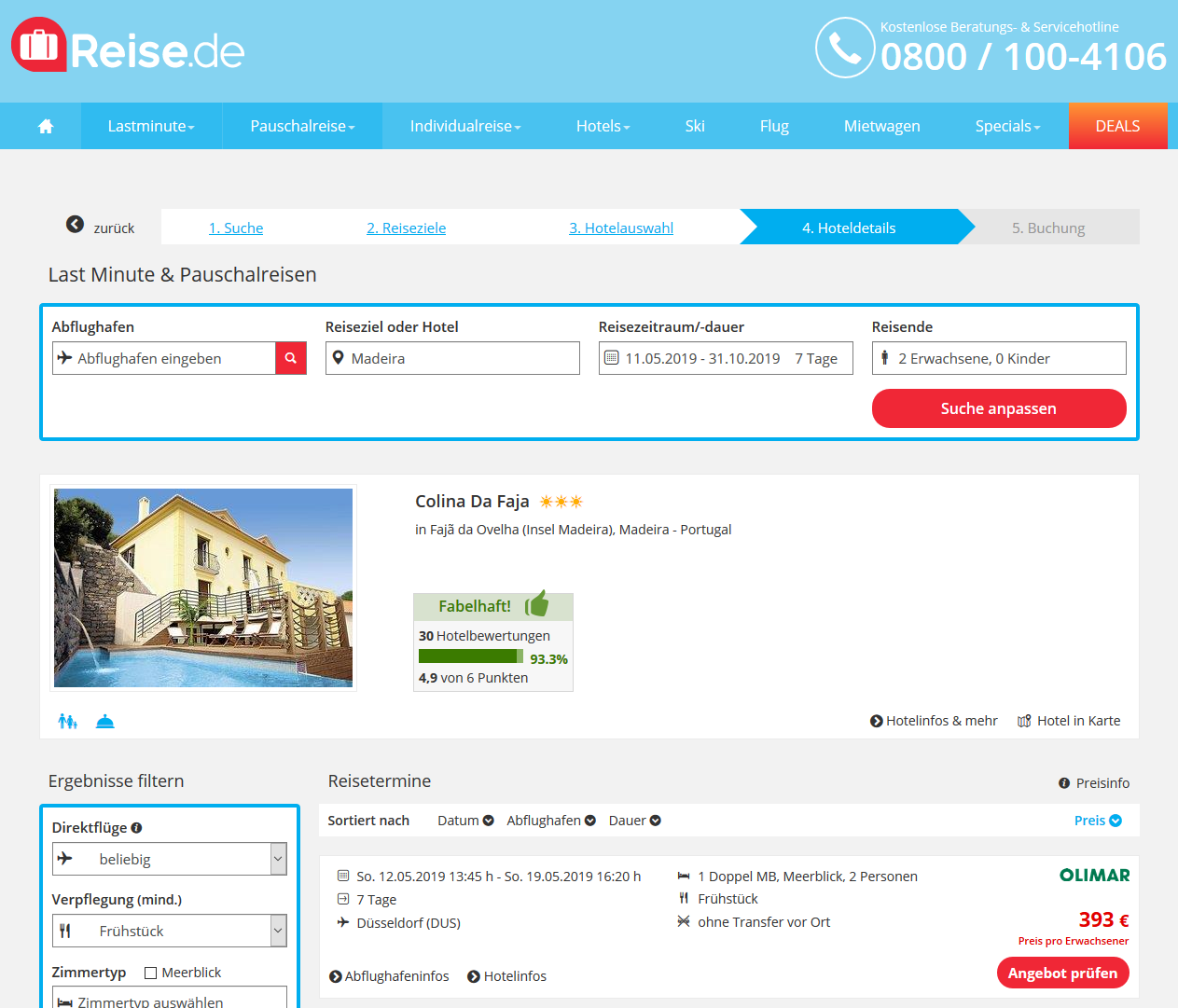The width and height of the screenshot is (1178, 1008).
Task: Click the map icon beside Hotel in Karte
Action: [x=1024, y=721]
